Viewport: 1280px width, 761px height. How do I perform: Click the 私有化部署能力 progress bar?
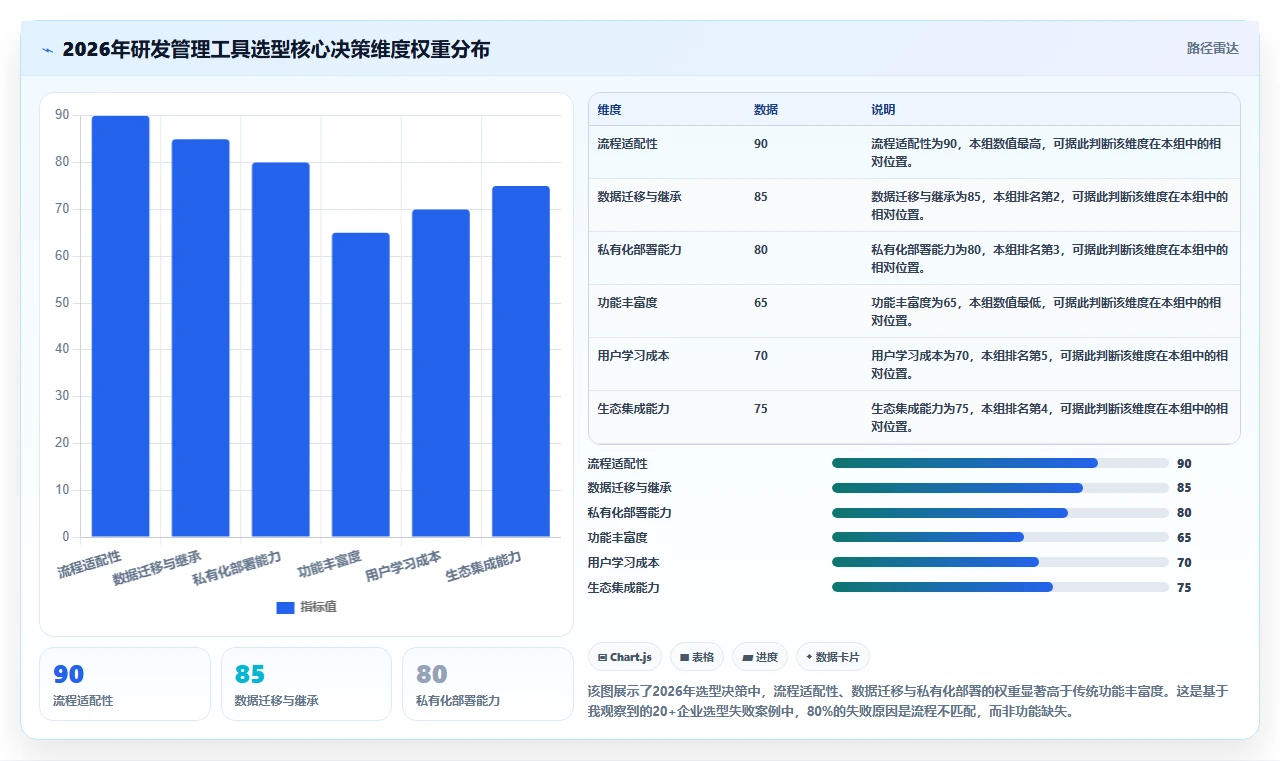point(1000,513)
